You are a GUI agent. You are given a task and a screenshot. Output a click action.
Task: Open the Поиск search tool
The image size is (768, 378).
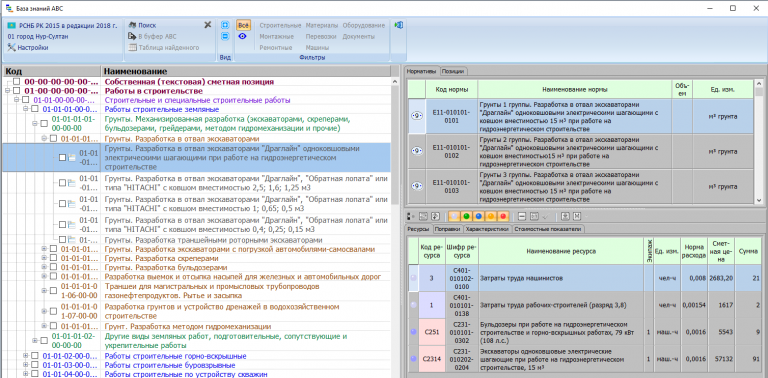142,25
